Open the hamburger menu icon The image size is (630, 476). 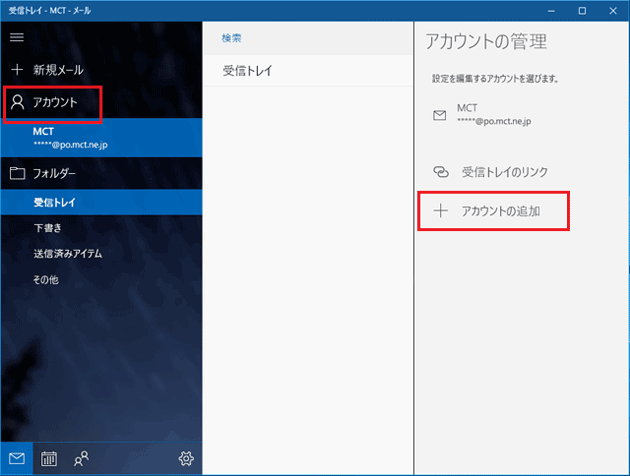tap(17, 37)
